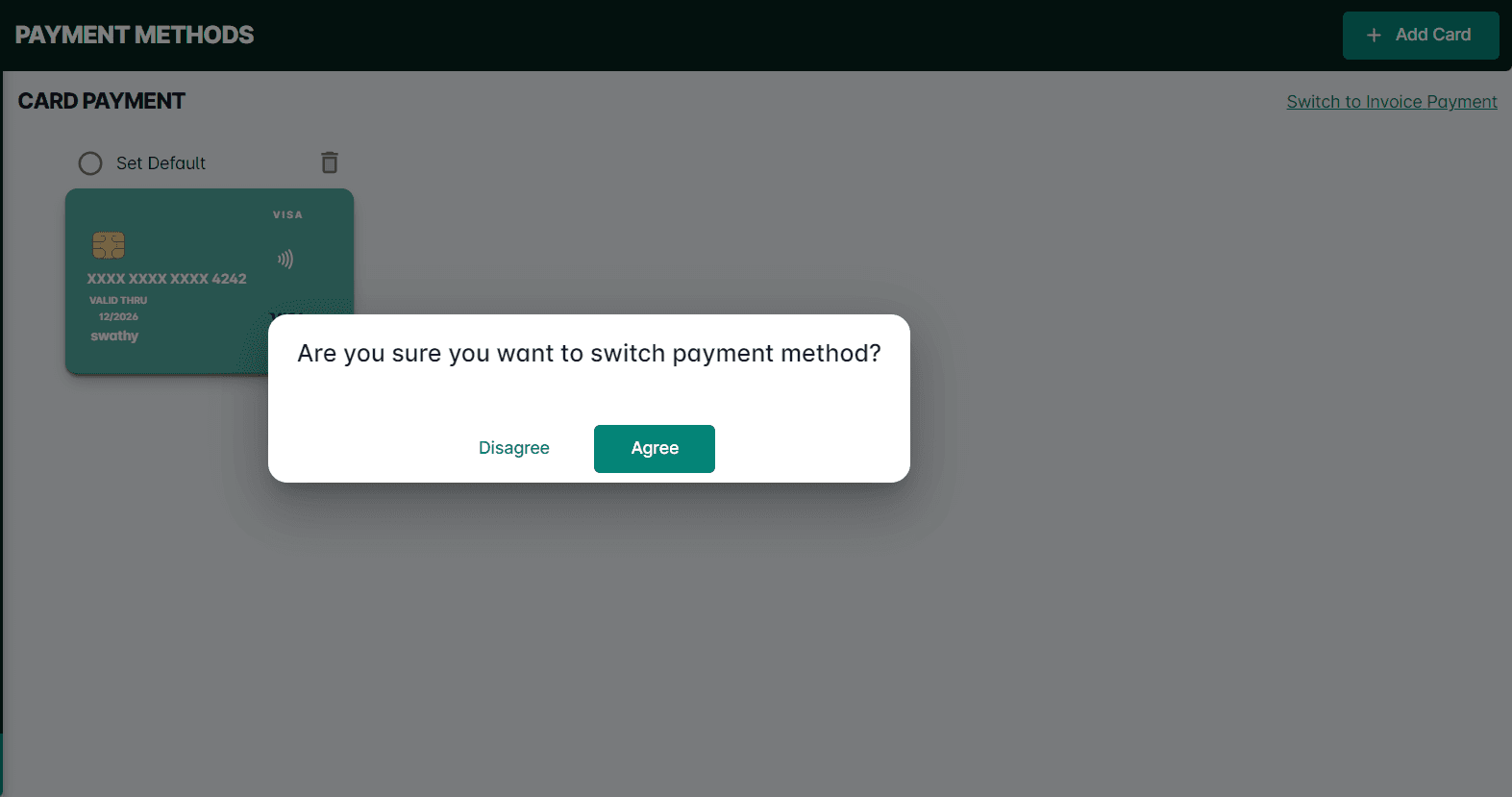
Task: Click the VISA logo on the card
Action: (287, 215)
